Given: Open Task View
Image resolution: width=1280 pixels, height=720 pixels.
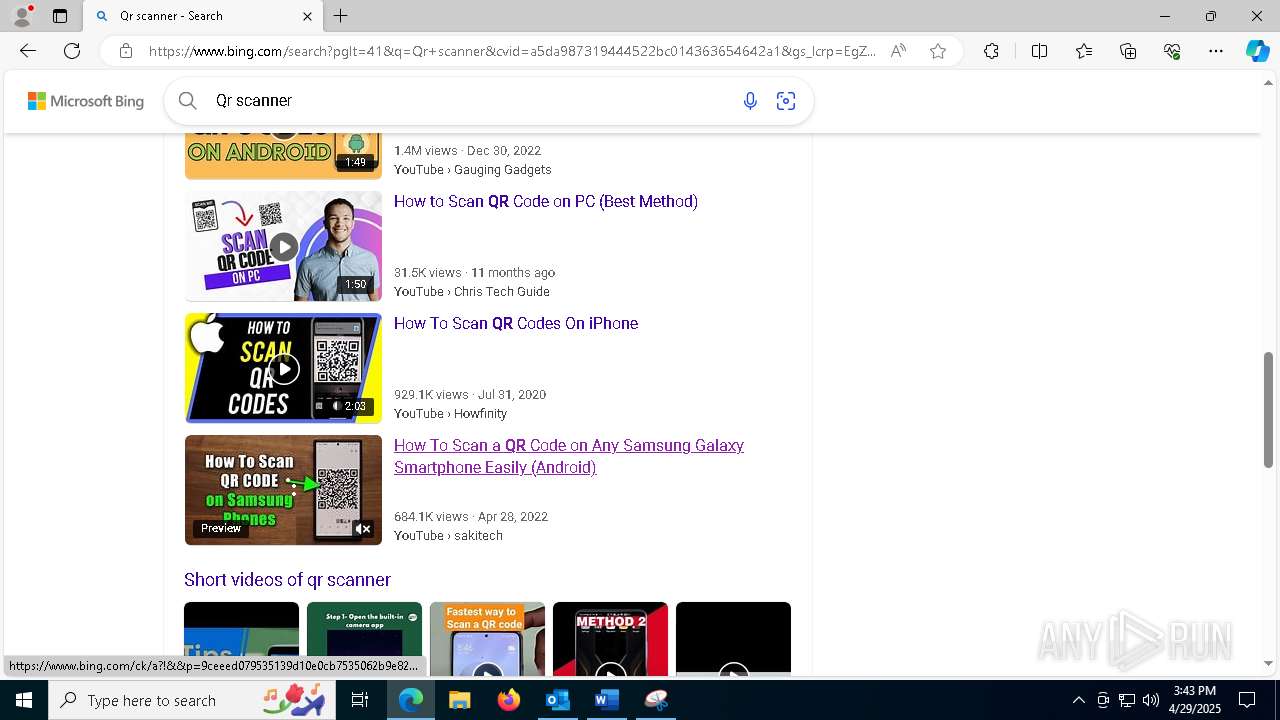Looking at the screenshot, I should coord(360,700).
